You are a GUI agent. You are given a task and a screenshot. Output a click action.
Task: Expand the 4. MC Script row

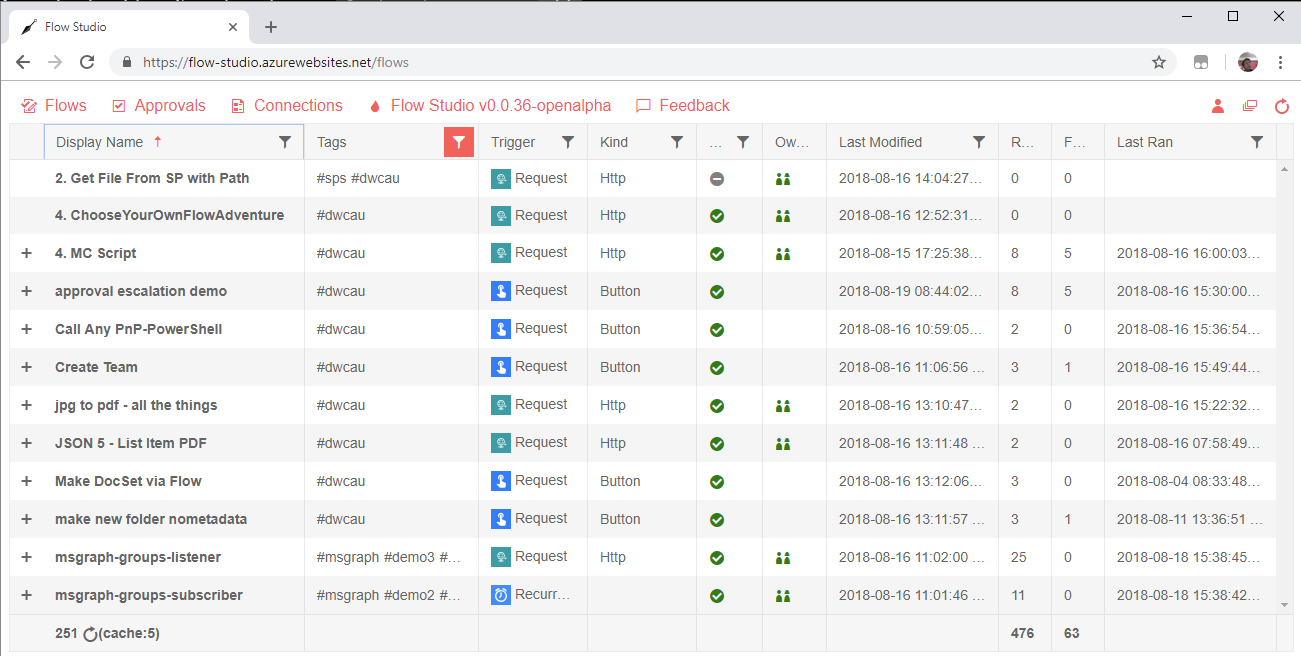pos(27,254)
